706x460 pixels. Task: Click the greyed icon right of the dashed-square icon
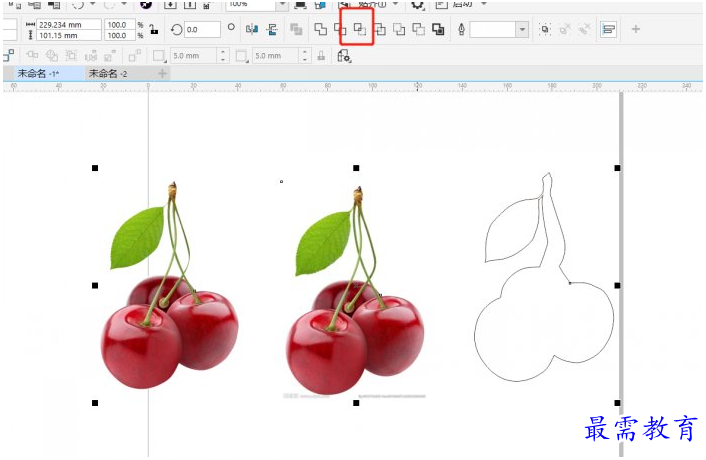tap(91, 55)
